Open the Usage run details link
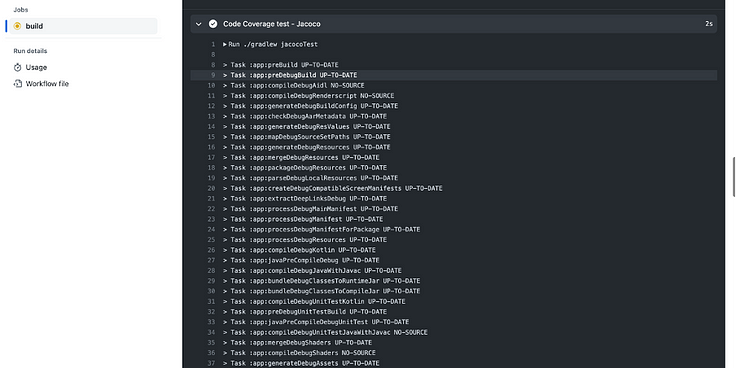The image size is (736, 368). tap(36, 68)
